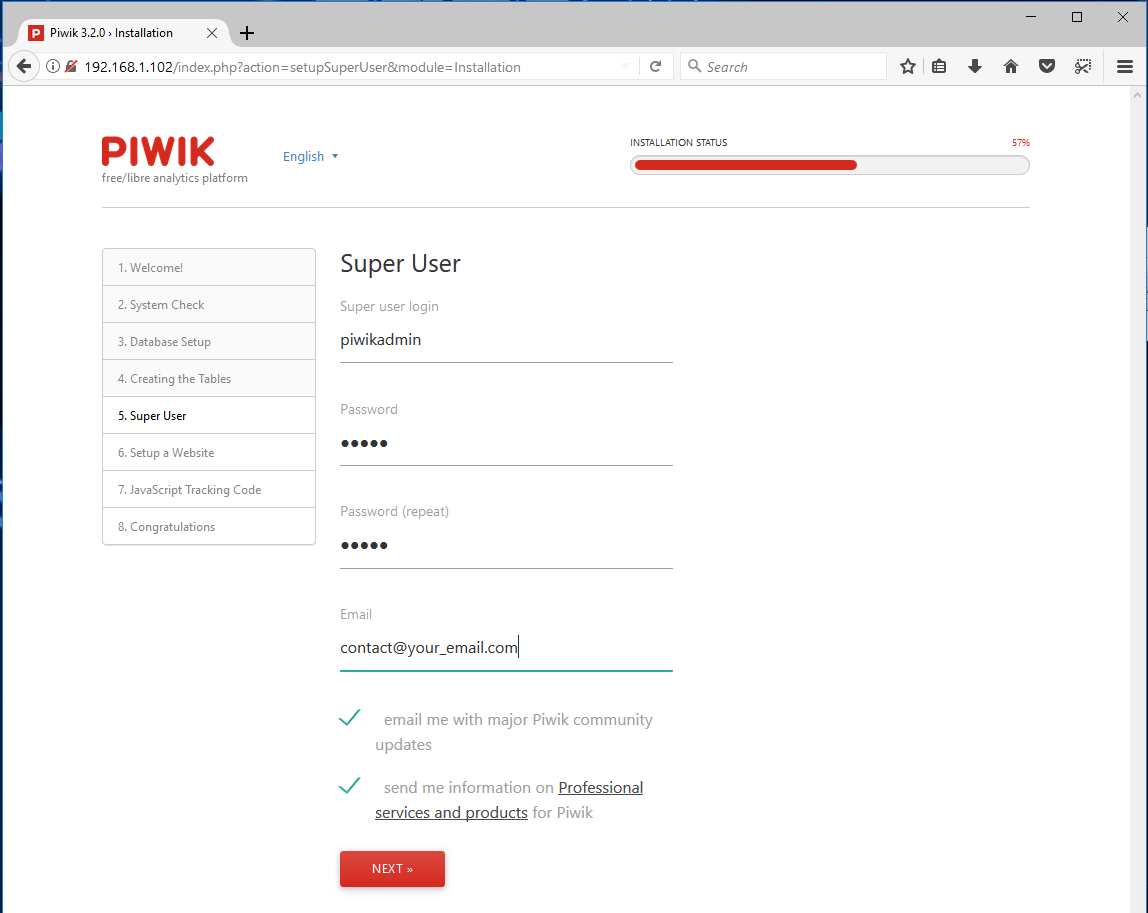Open the Firefox hamburger menu
This screenshot has width=1148, height=913.
coord(1125,67)
